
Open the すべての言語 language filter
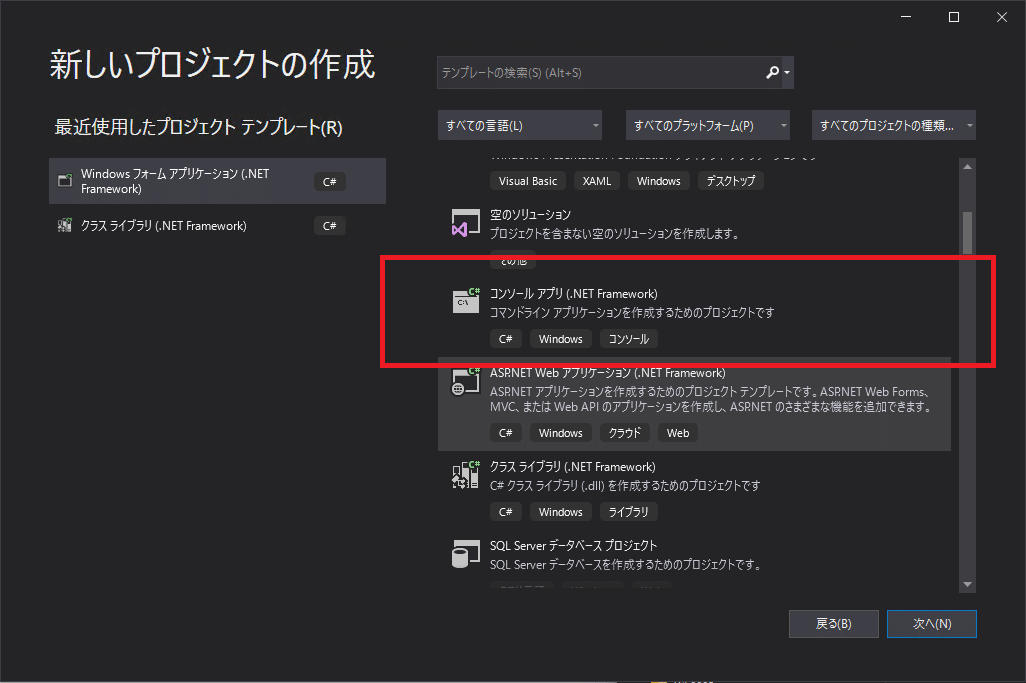click(520, 125)
